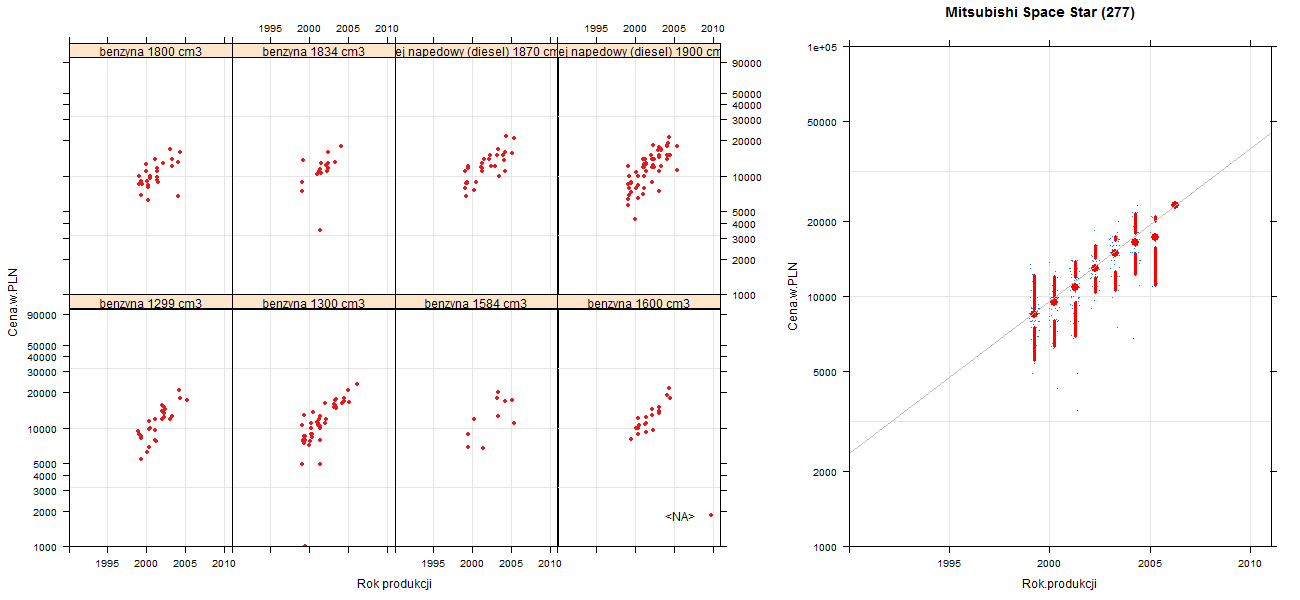Click the '50000' tick on the Mitsubishi chart
The width and height of the screenshot is (1300, 600).
pyautogui.click(x=824, y=122)
